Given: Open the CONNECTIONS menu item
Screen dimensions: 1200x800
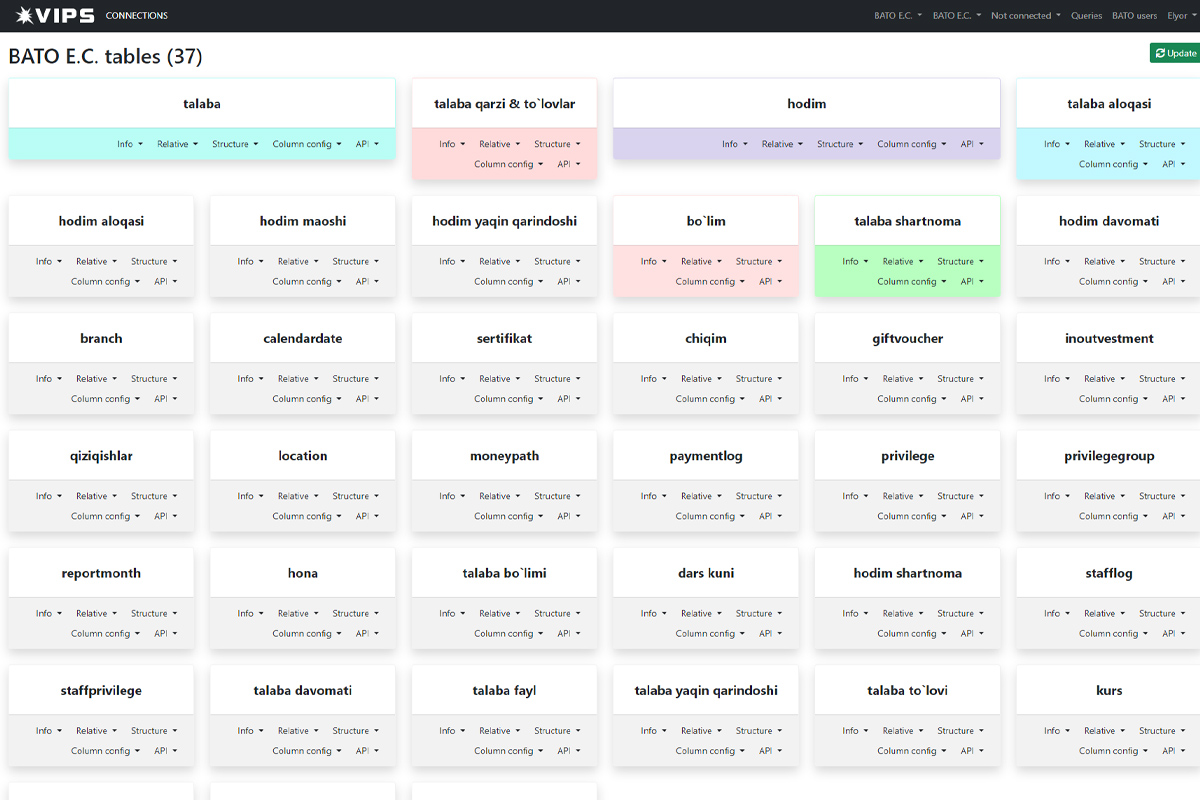Looking at the screenshot, I should click(136, 16).
